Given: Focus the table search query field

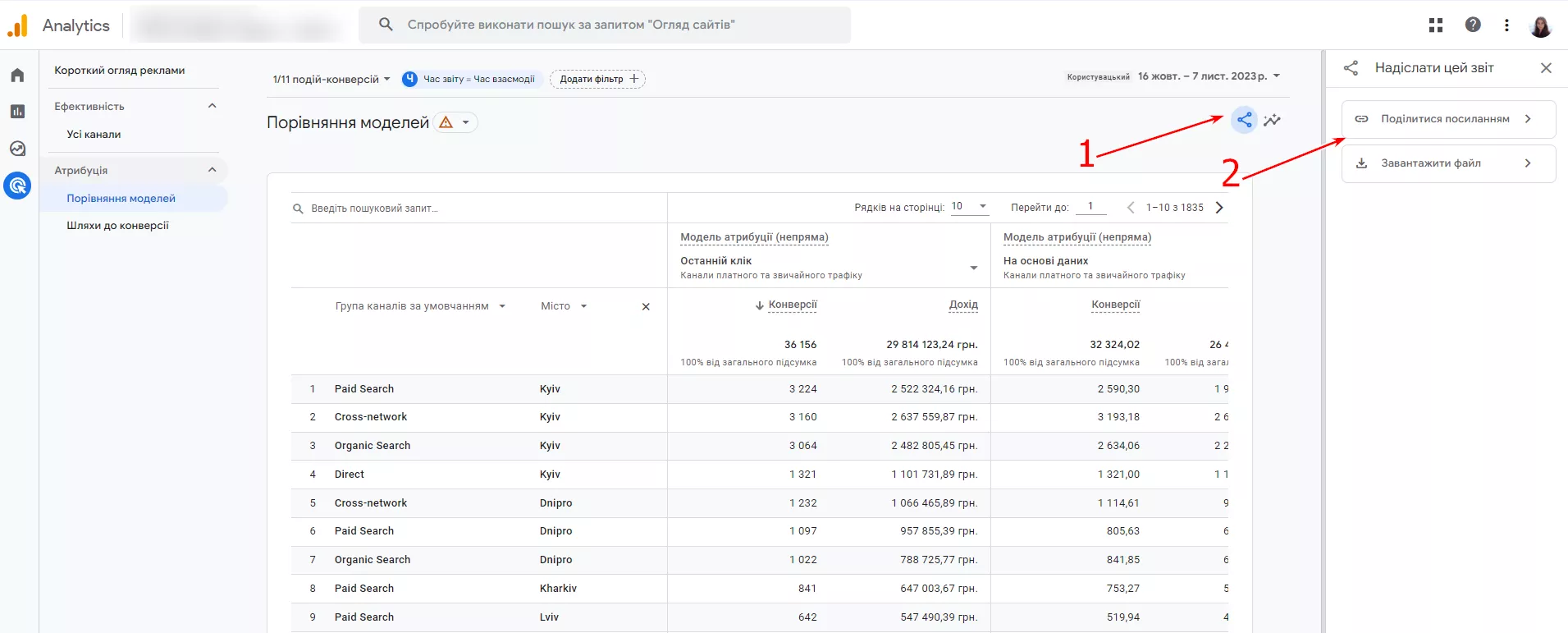Looking at the screenshot, I should (x=480, y=209).
